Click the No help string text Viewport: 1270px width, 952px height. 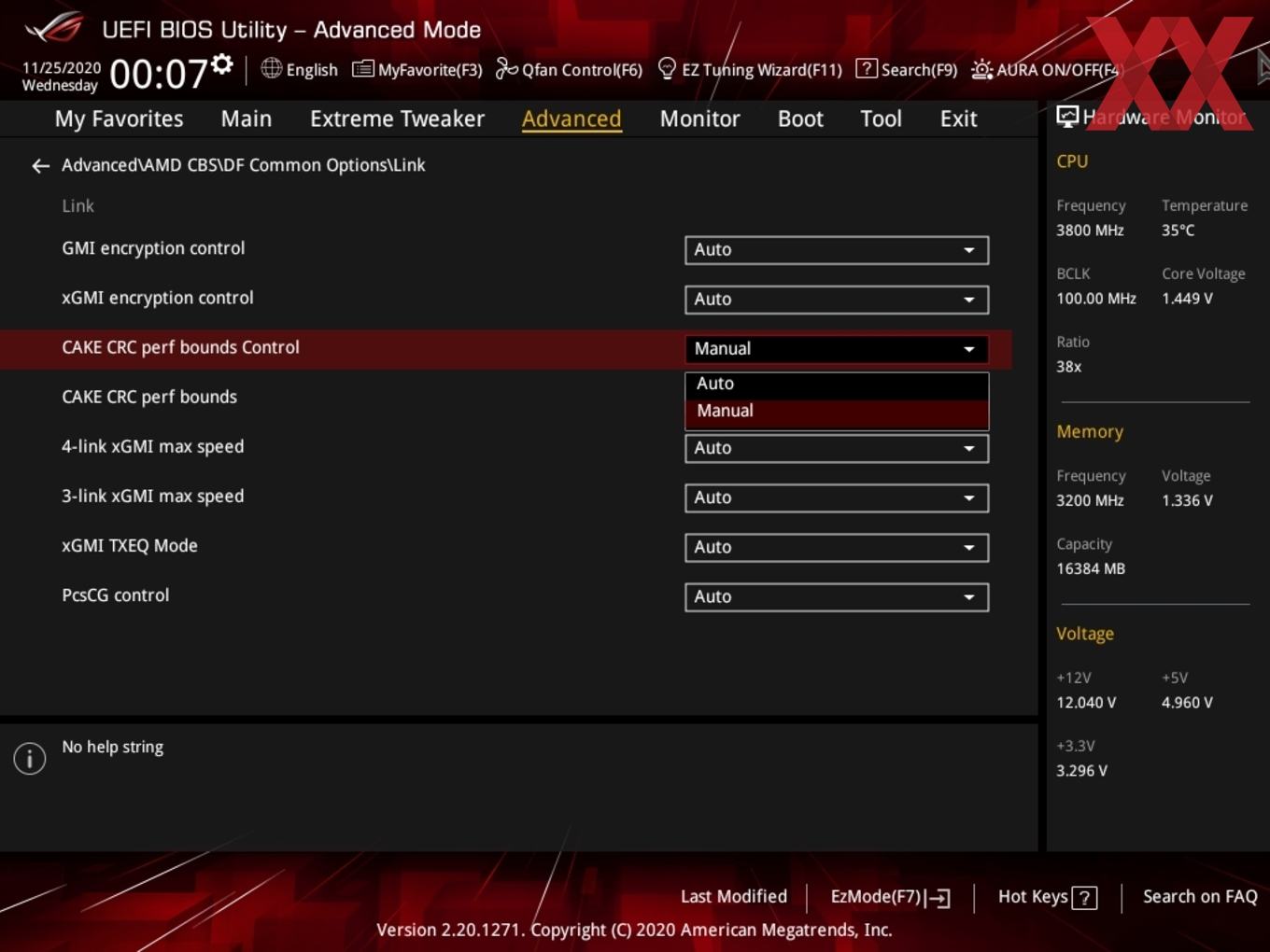(112, 747)
